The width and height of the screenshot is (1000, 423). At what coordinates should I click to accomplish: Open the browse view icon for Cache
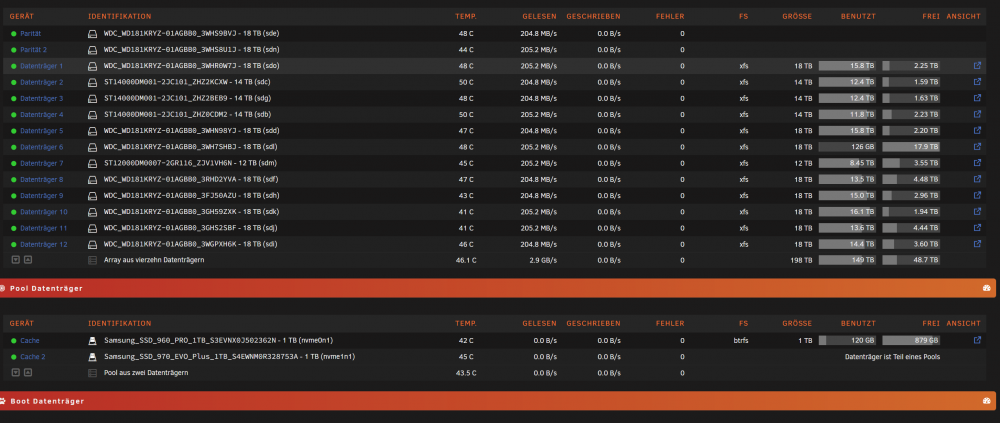point(977,341)
